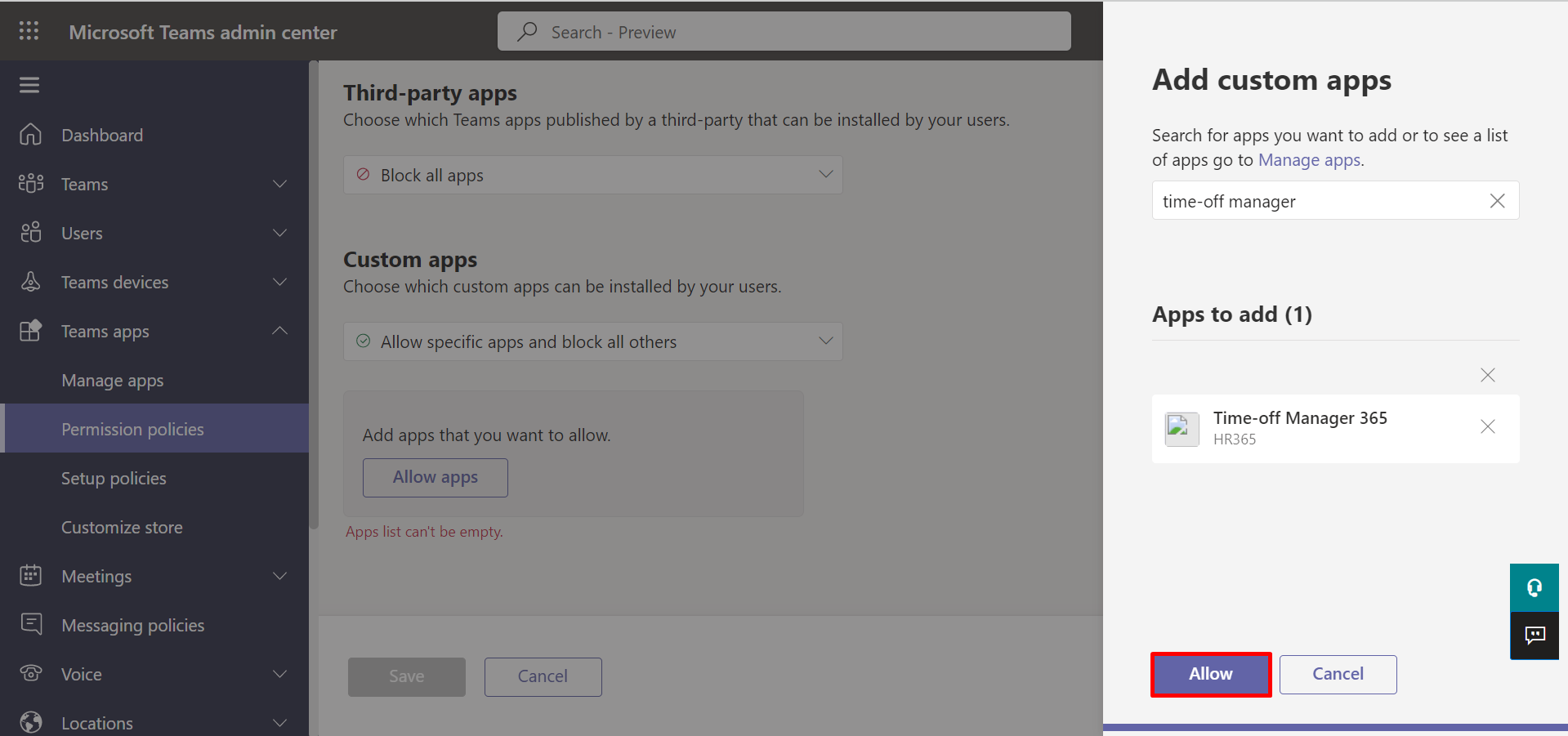Expand the Teams devices chevron

pyautogui.click(x=279, y=282)
